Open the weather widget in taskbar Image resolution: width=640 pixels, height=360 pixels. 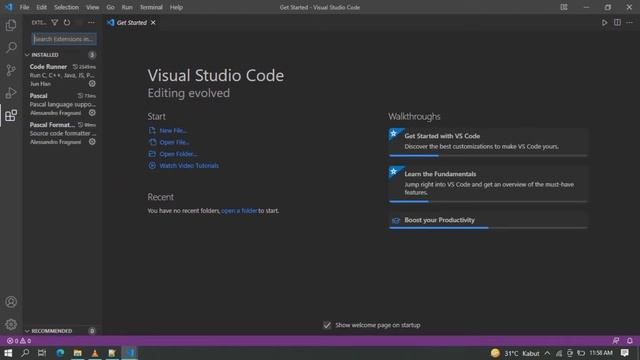pos(515,353)
